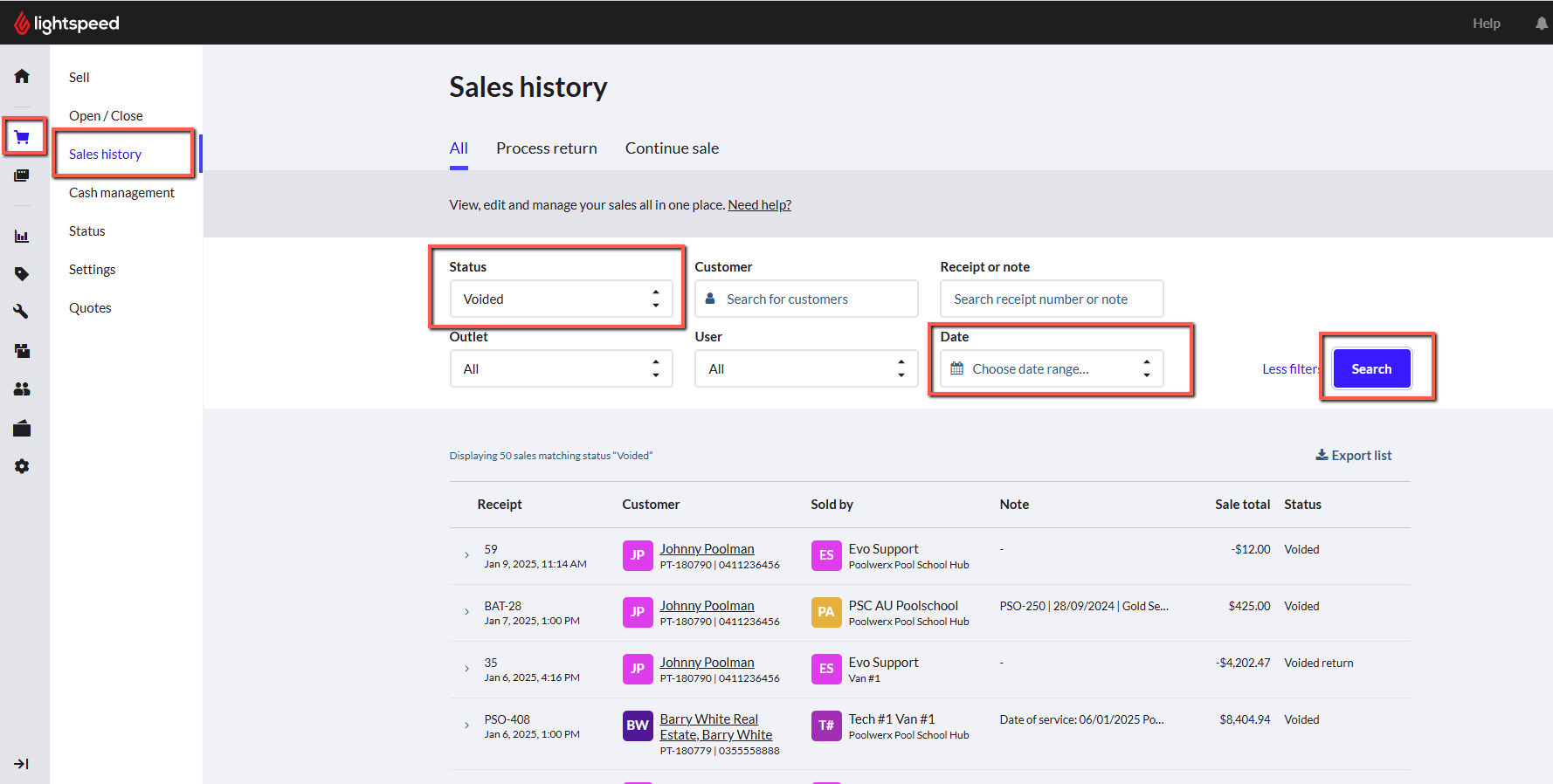The image size is (1553, 784).
Task: Click the ES avatar for receipt 35
Action: [x=826, y=669]
